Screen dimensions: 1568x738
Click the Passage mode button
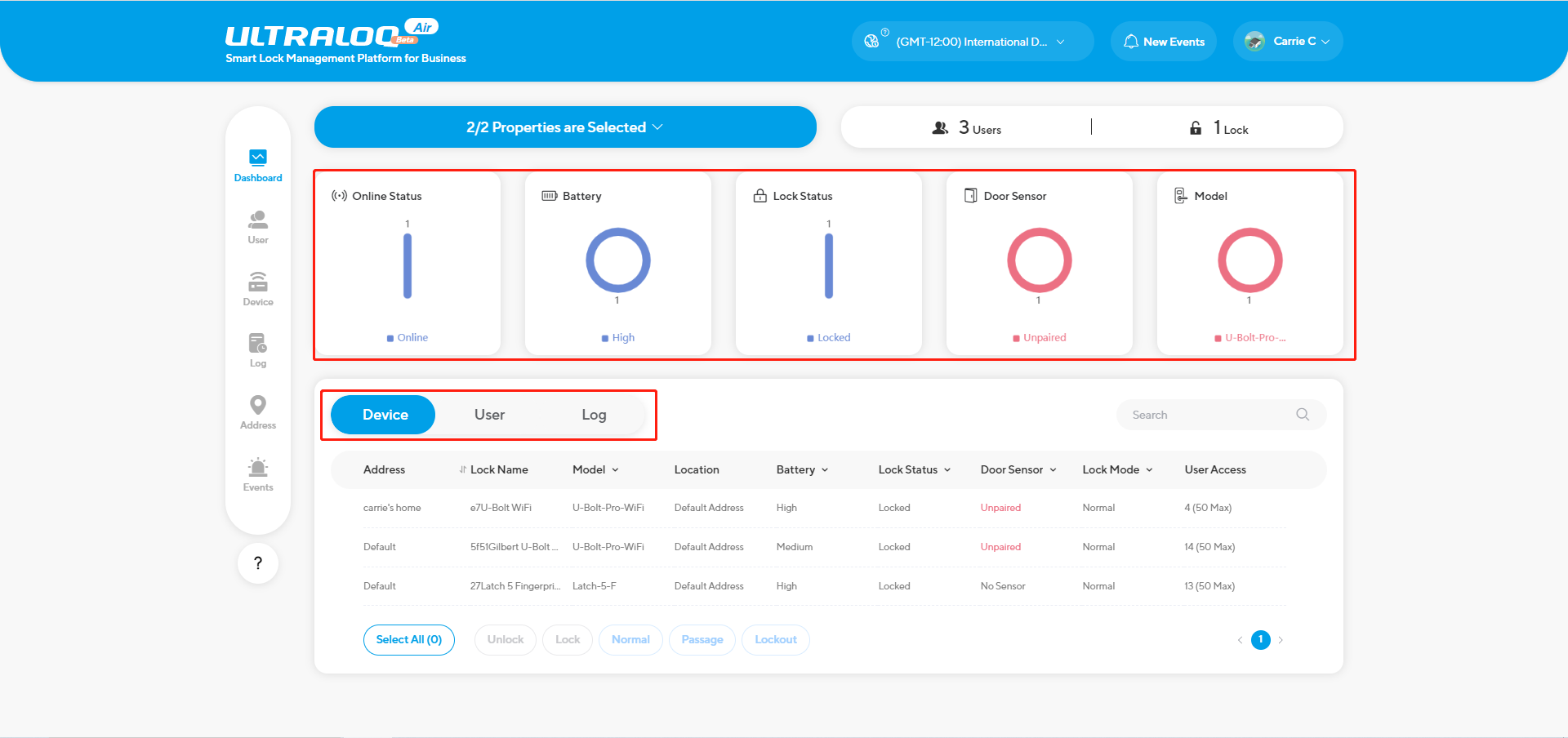(x=702, y=640)
